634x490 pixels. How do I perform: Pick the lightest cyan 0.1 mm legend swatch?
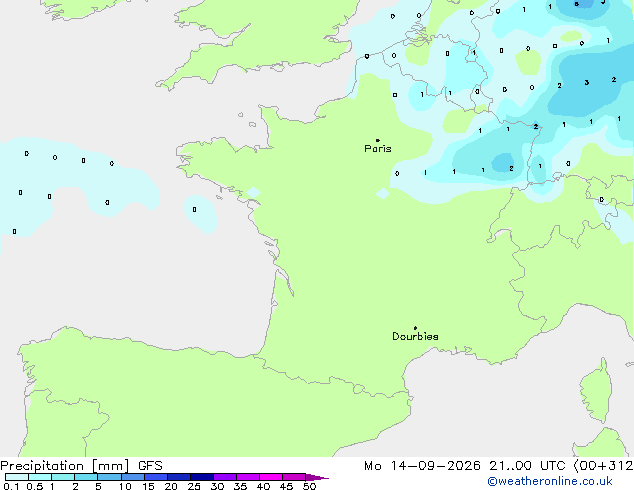[17, 477]
